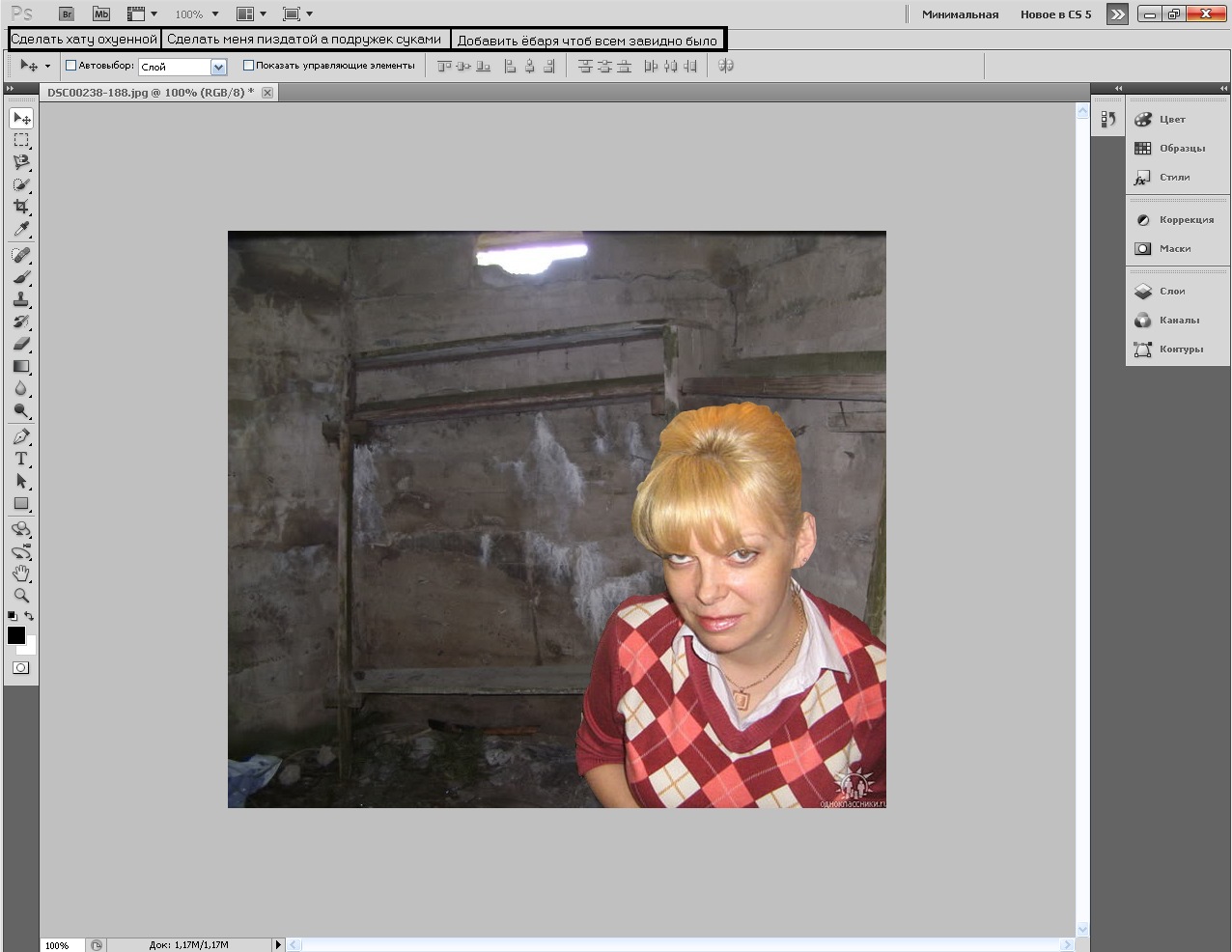Open the screen mode dropdown

[297, 14]
